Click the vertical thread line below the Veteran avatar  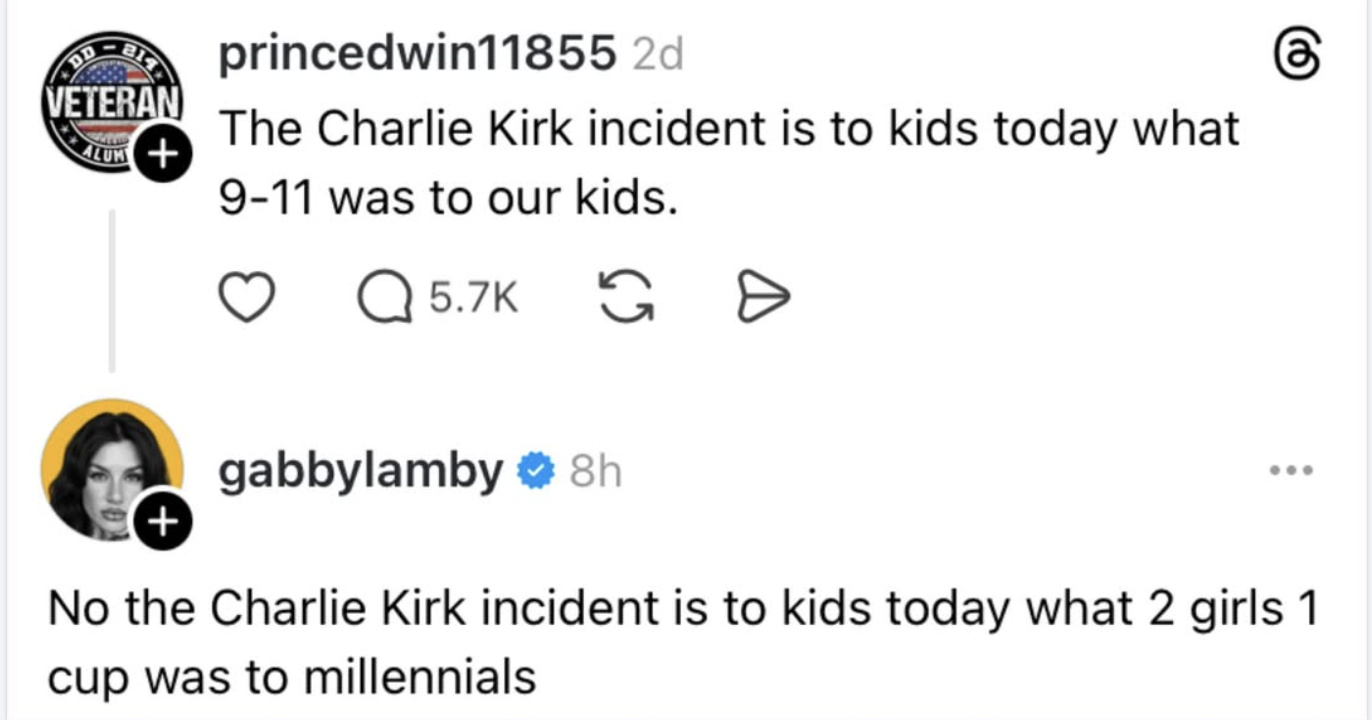click(111, 290)
